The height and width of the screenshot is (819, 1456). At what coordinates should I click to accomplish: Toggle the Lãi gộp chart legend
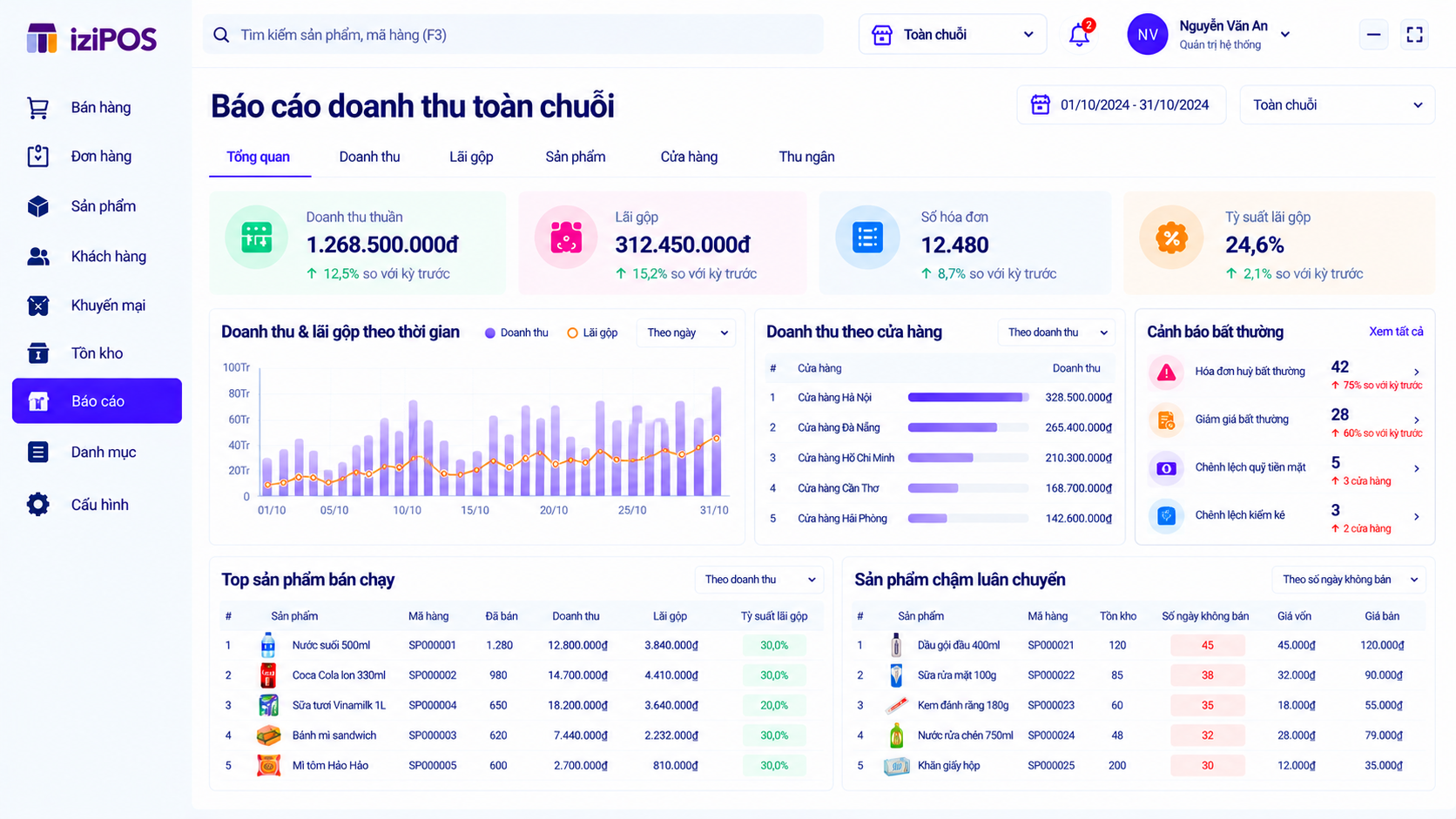(592, 332)
